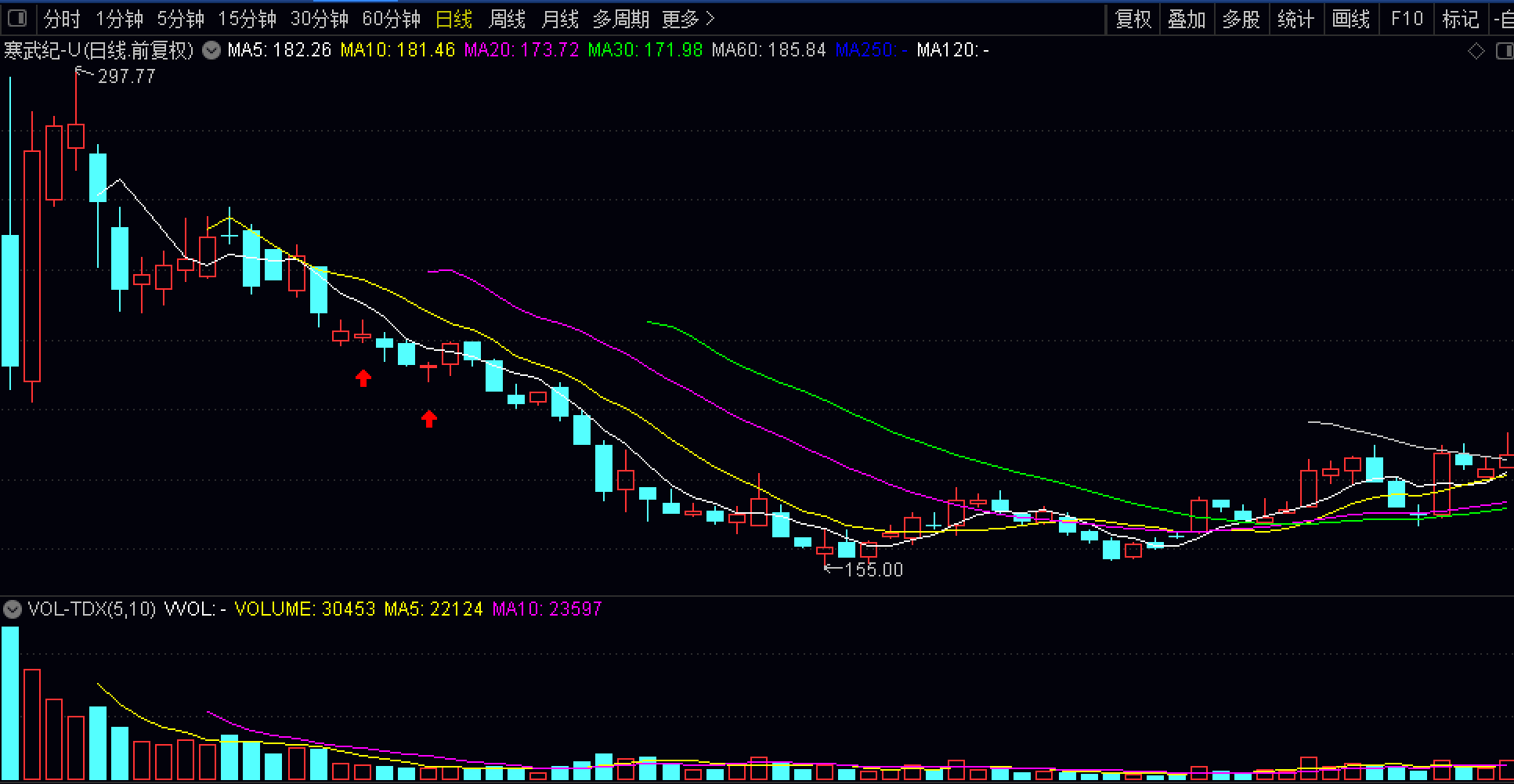Image resolution: width=1514 pixels, height=784 pixels.
Task: Toggle the right side panel icon
Action: (x=1504, y=52)
